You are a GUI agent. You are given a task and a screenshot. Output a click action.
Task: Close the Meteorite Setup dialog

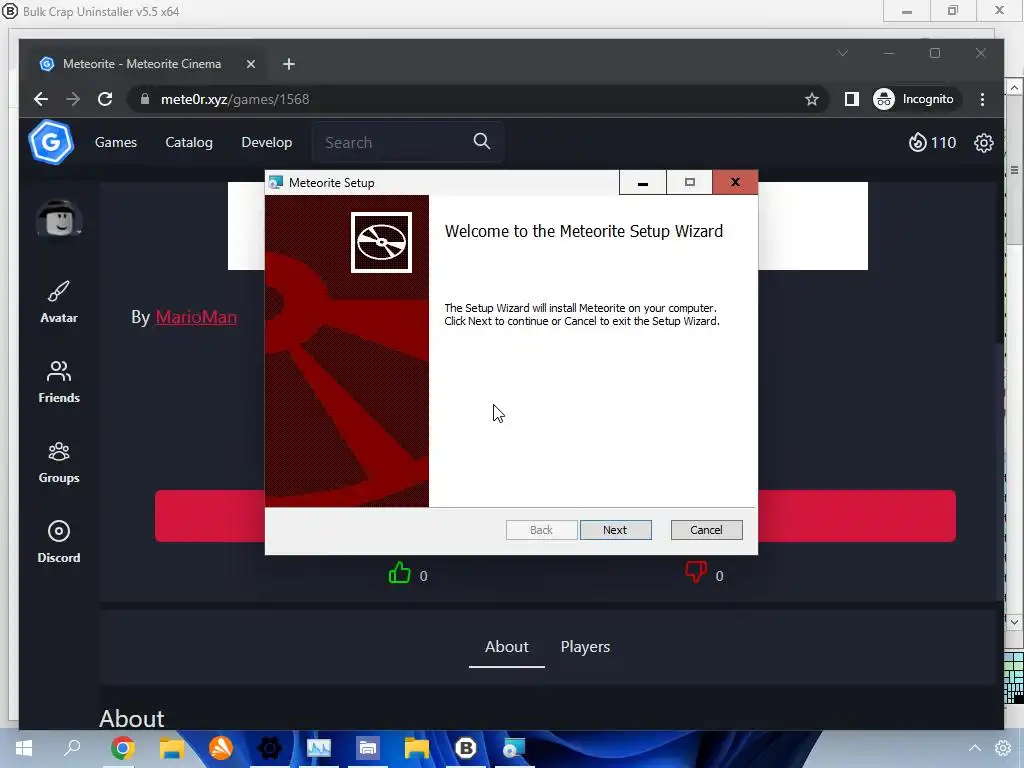[x=735, y=182]
